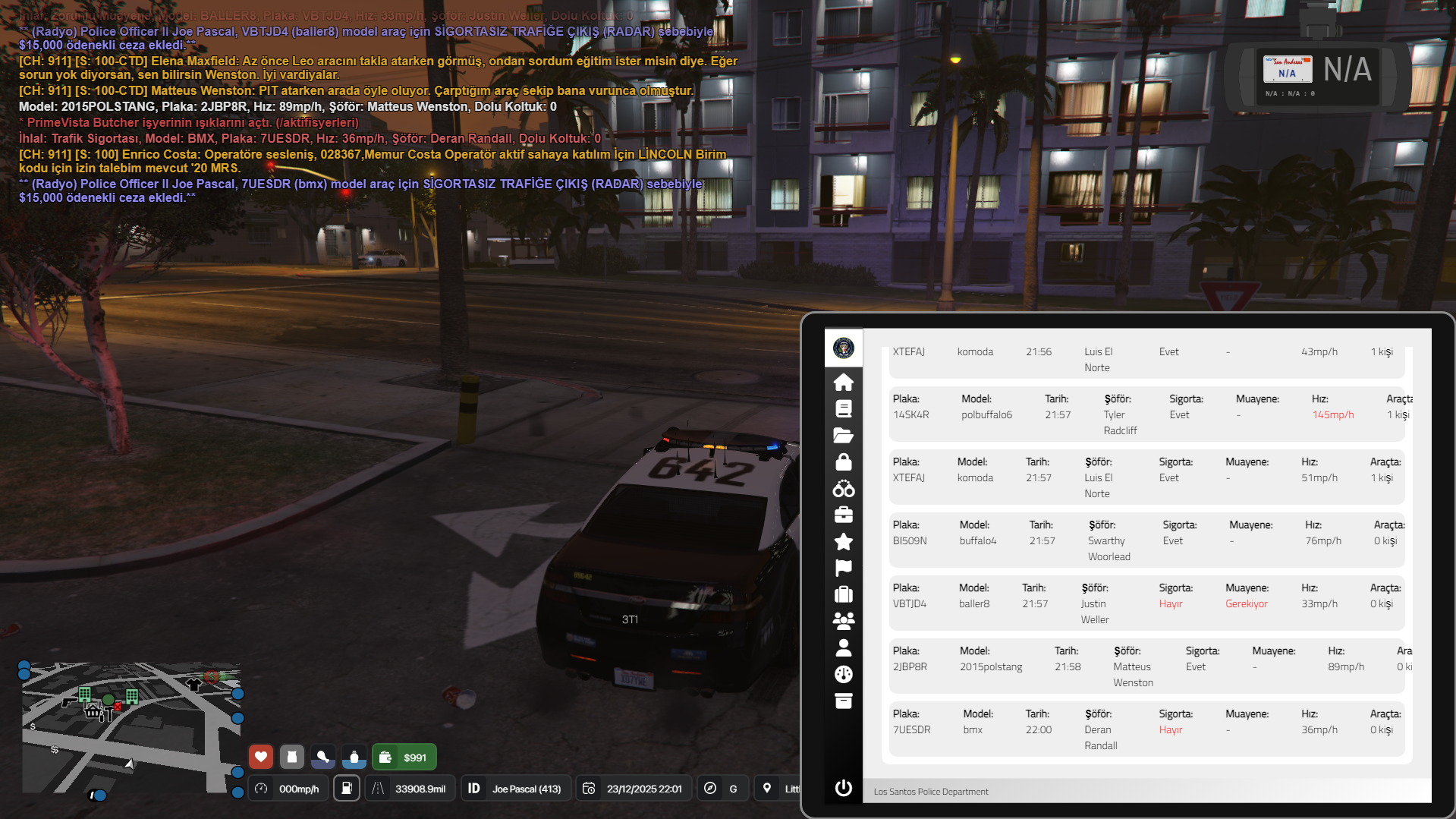Screen dimensions: 1456x819
Task: Open the suitcase icon in MDT sidebar
Action: [x=843, y=594]
